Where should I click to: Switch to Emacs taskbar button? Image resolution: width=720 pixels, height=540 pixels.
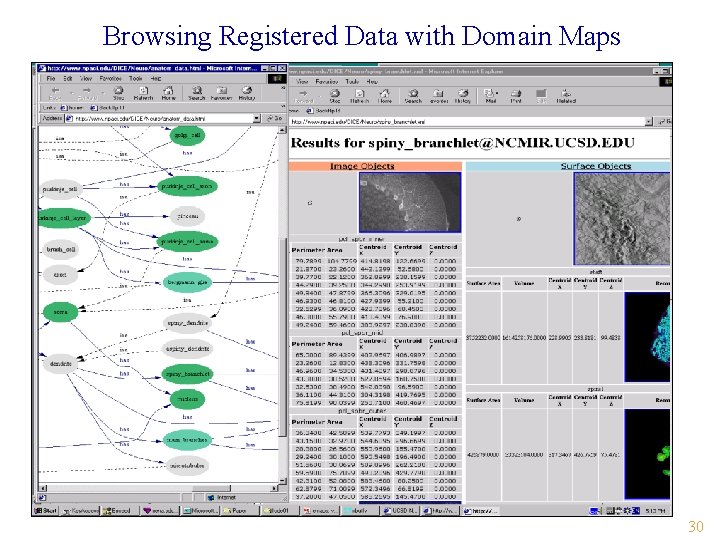[118, 511]
